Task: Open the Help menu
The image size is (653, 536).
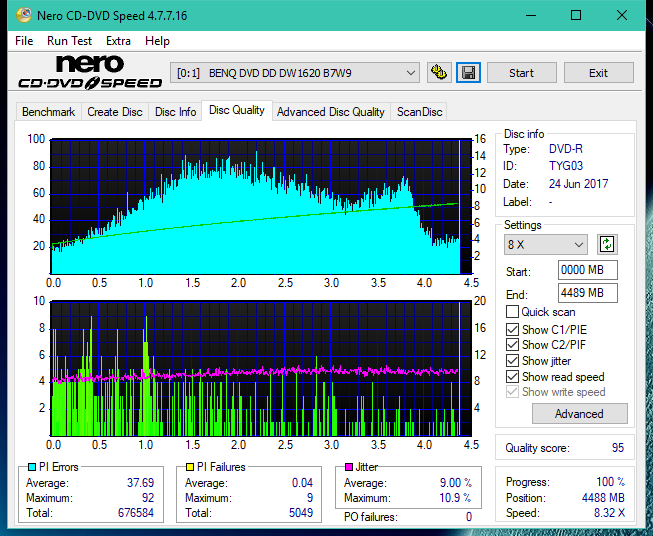Action: tap(157, 41)
